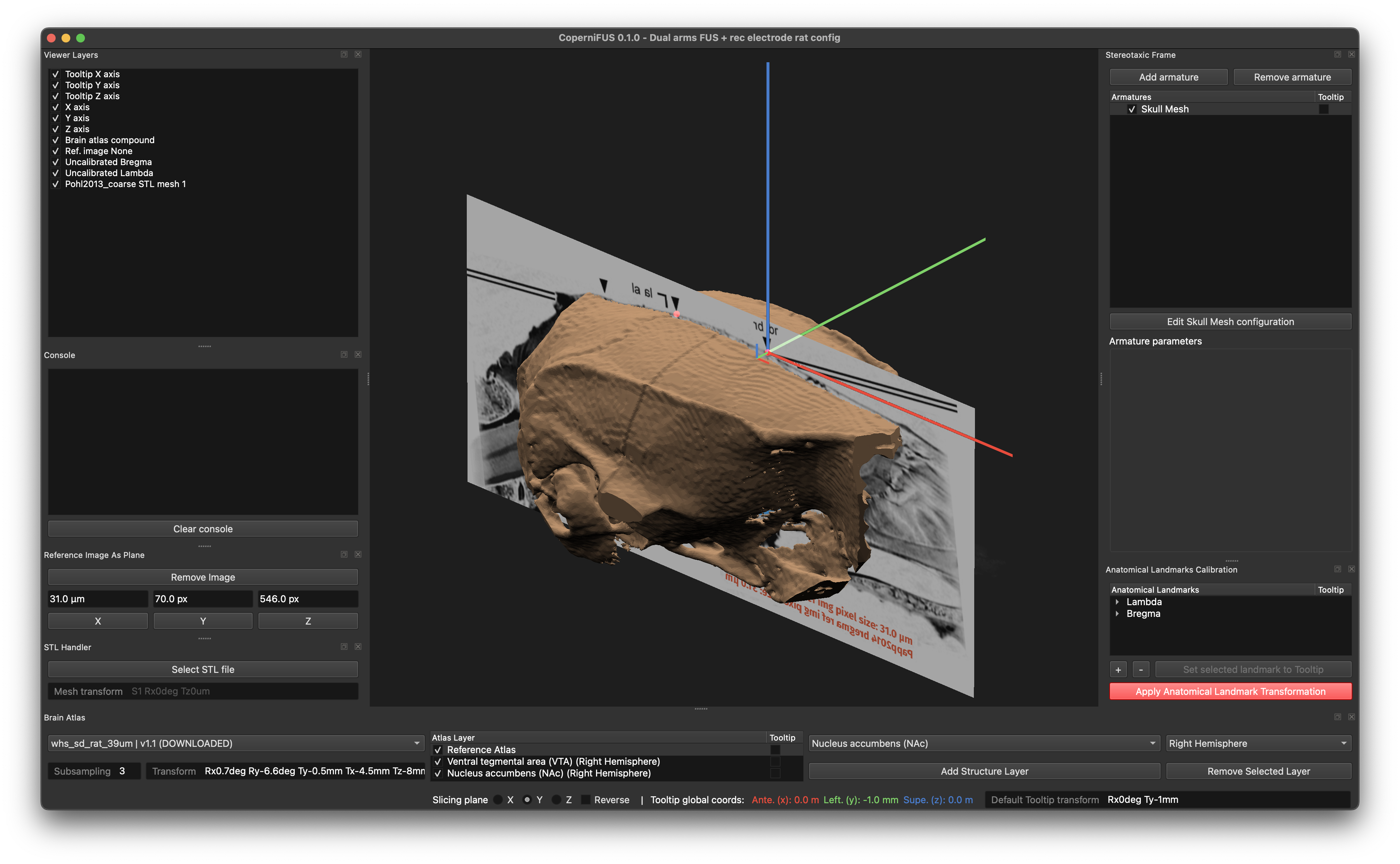The width and height of the screenshot is (1400, 864).
Task: Close the Anatomical Landmarks Calibration panel
Action: click(1351, 569)
